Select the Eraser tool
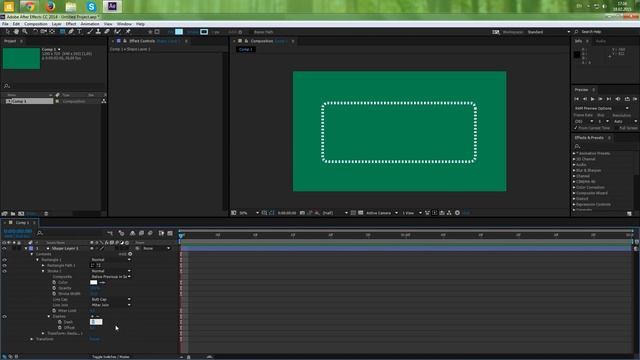This screenshot has width=640, height=360. click(x=107, y=31)
